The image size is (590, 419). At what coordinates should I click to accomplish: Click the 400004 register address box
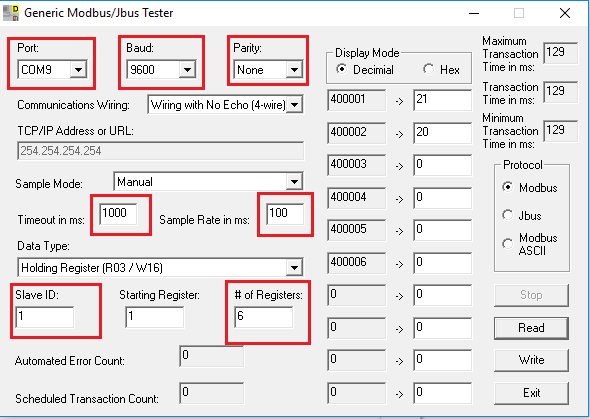357,198
